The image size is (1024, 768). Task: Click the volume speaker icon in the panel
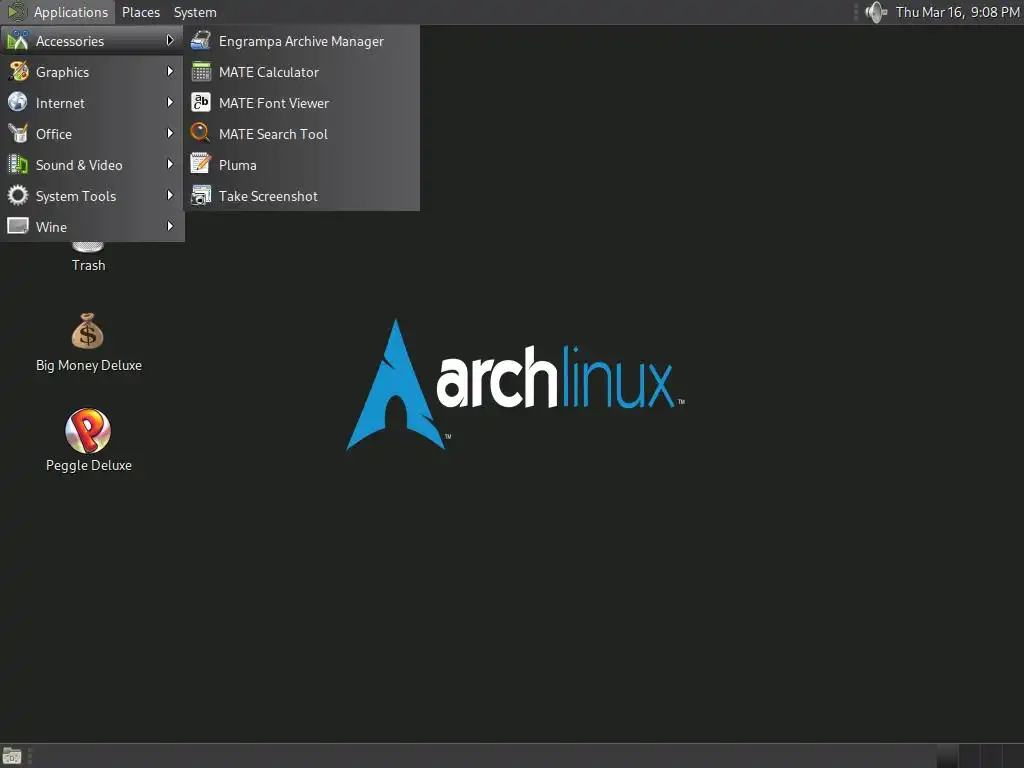876,12
